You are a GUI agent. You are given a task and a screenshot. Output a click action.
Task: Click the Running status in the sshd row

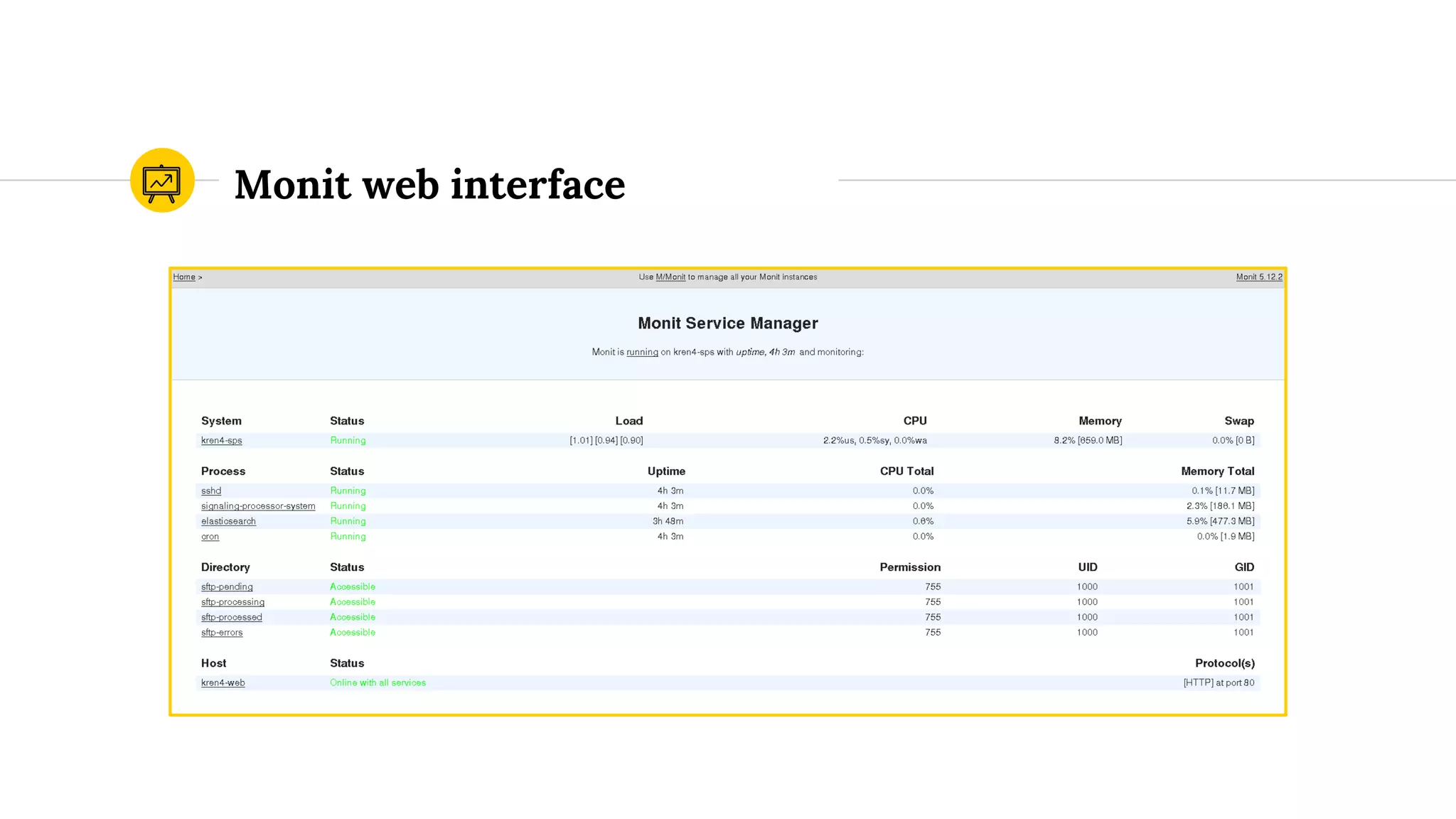tap(348, 491)
